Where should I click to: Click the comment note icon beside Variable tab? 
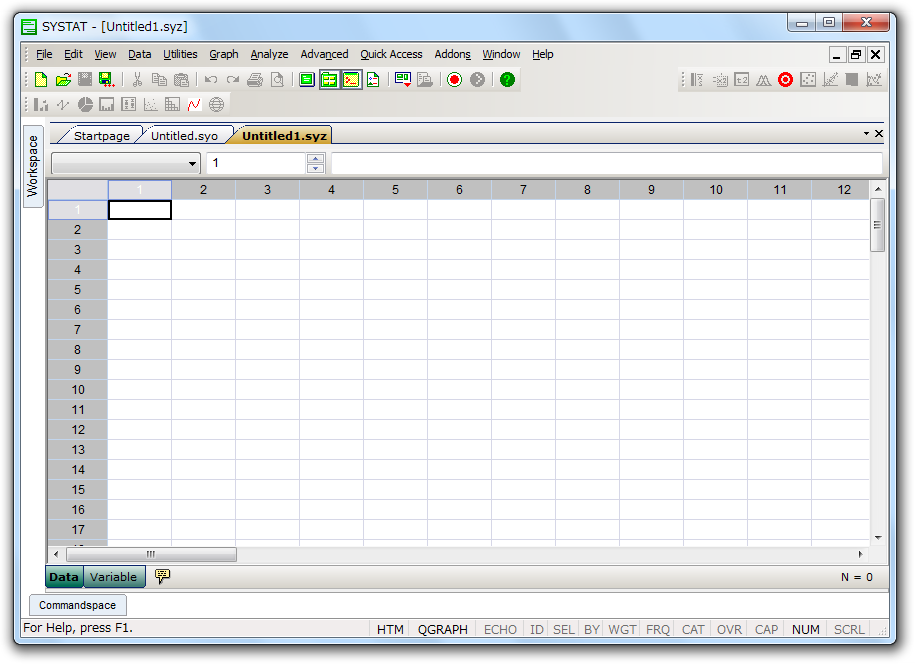(162, 576)
